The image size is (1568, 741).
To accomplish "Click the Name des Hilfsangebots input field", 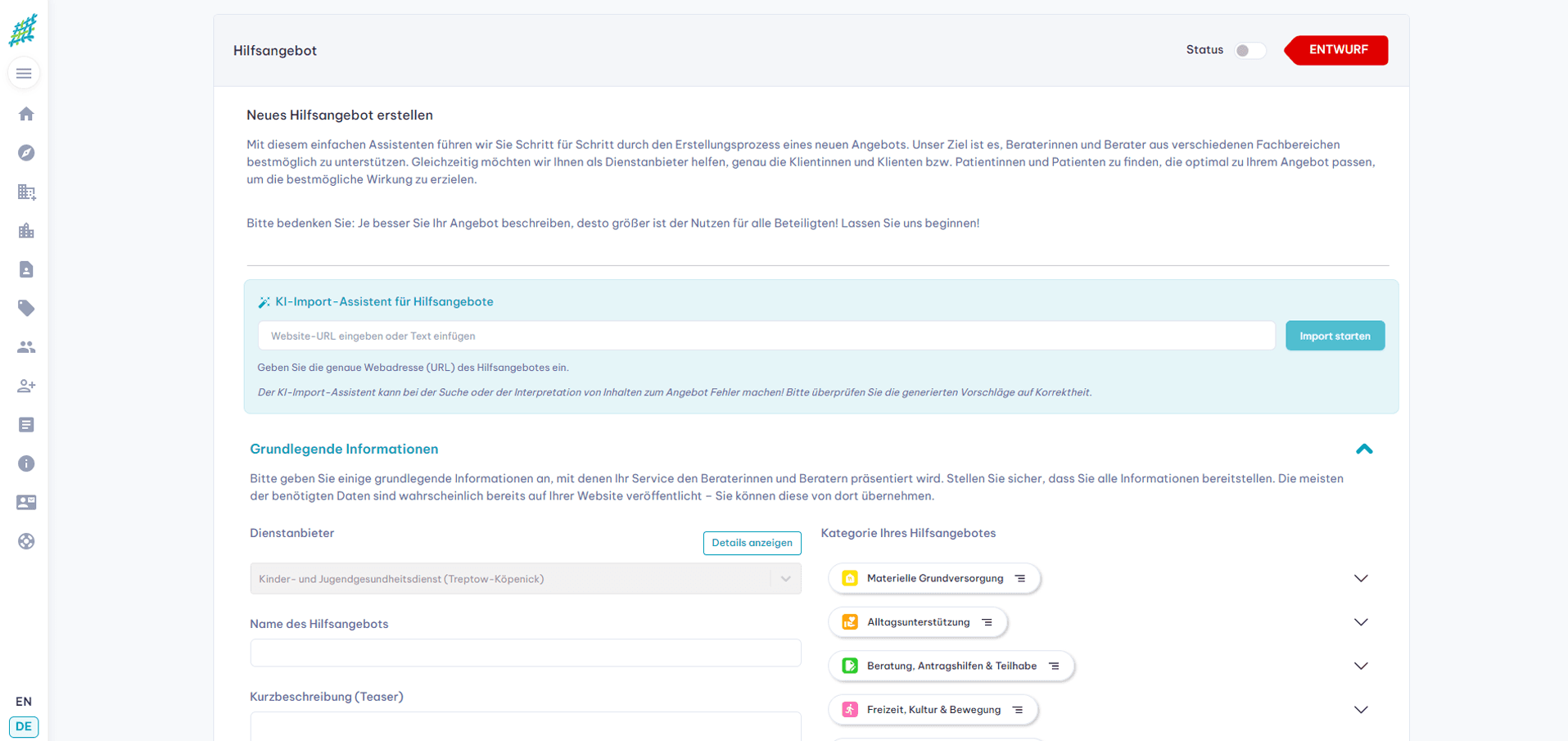I will (x=526, y=653).
